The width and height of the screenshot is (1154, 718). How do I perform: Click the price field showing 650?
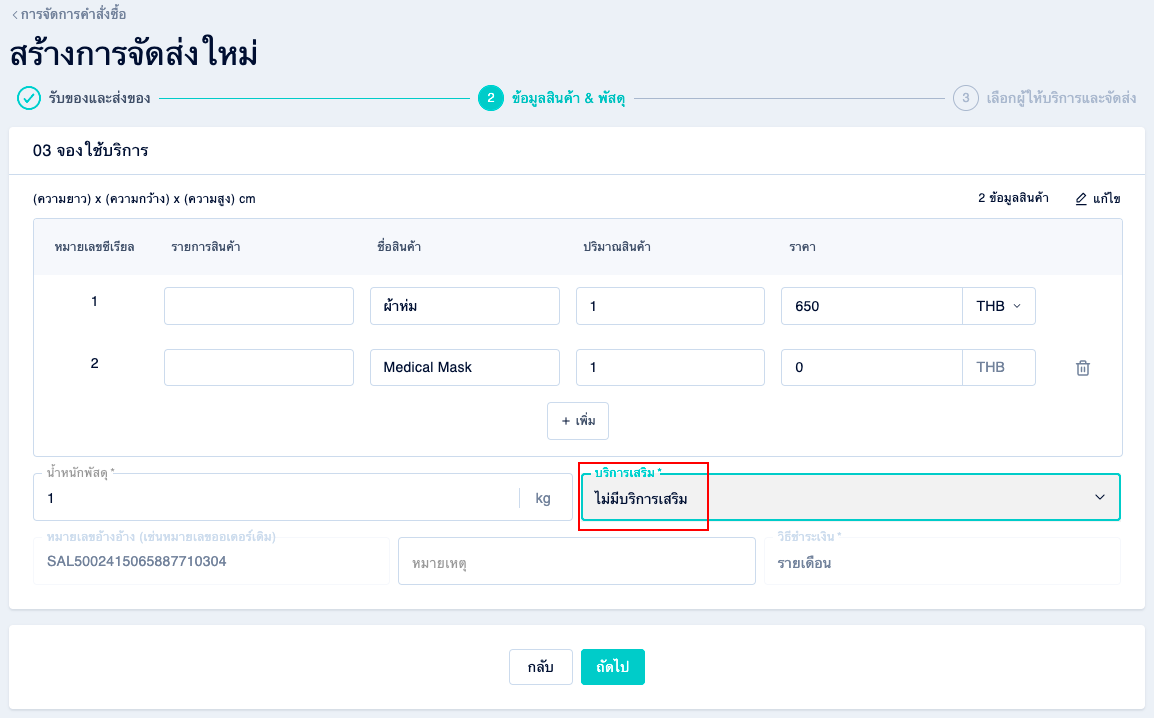point(871,306)
